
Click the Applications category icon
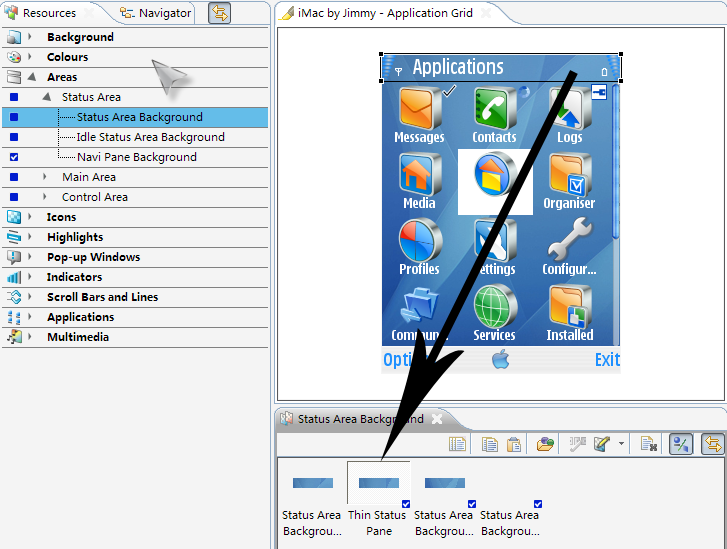coord(14,317)
